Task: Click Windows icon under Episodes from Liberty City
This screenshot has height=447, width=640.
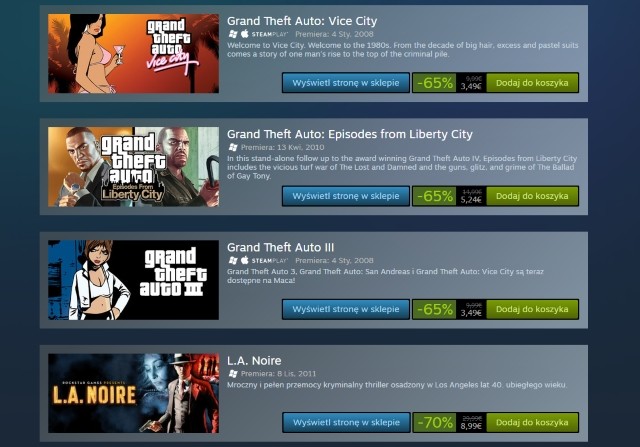Action: pyautogui.click(x=233, y=147)
